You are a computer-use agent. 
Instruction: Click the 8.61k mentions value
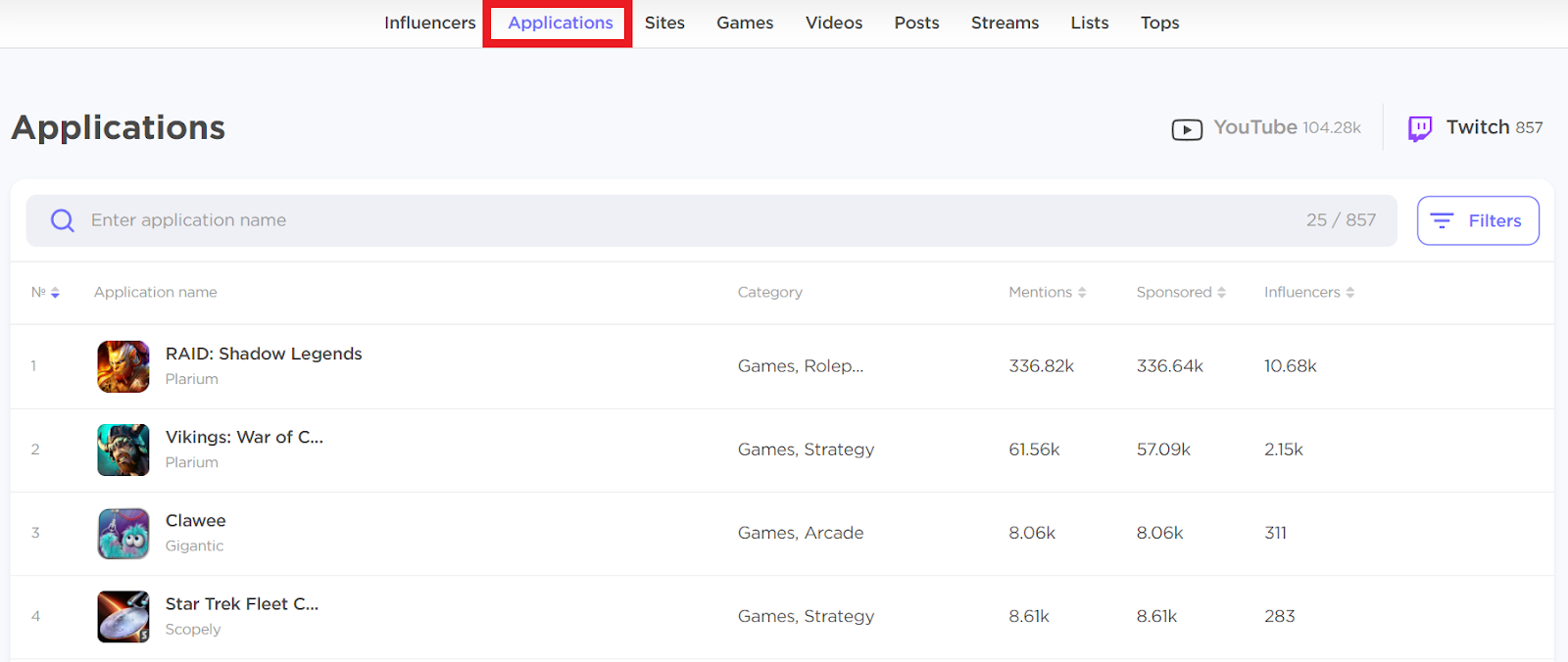click(1029, 616)
